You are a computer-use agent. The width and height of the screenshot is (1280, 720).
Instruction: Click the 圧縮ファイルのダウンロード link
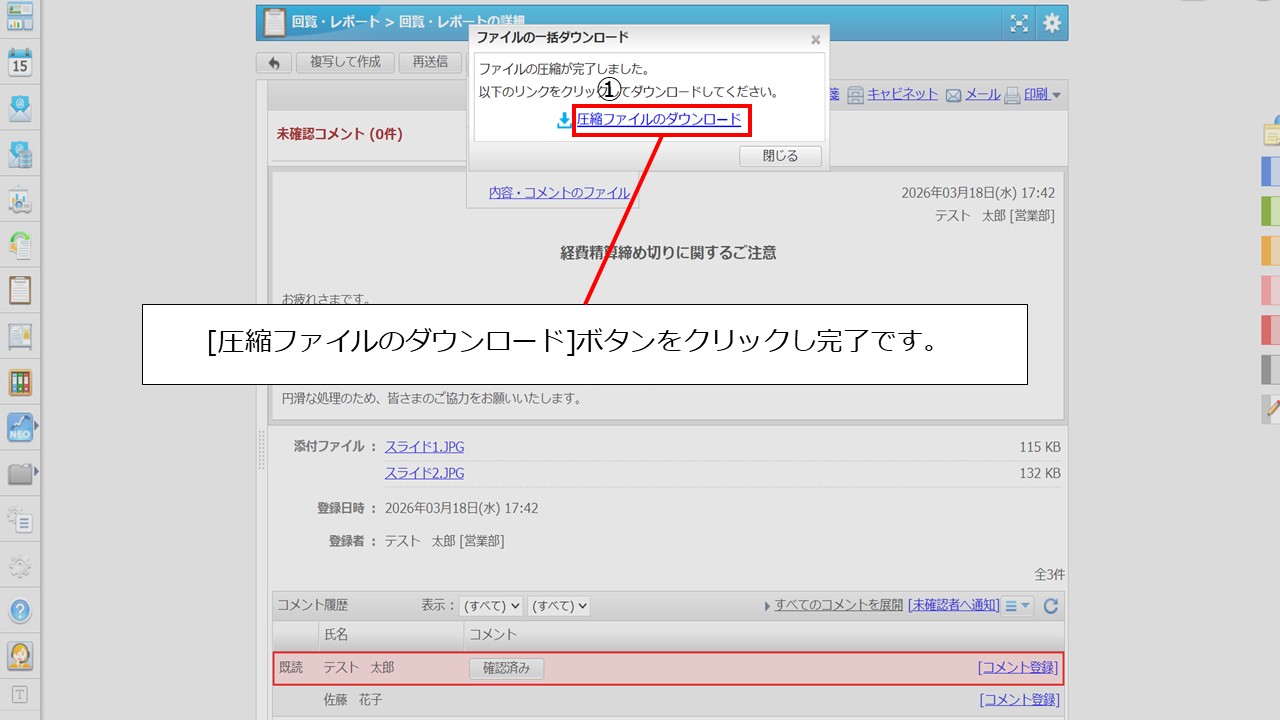[659, 120]
